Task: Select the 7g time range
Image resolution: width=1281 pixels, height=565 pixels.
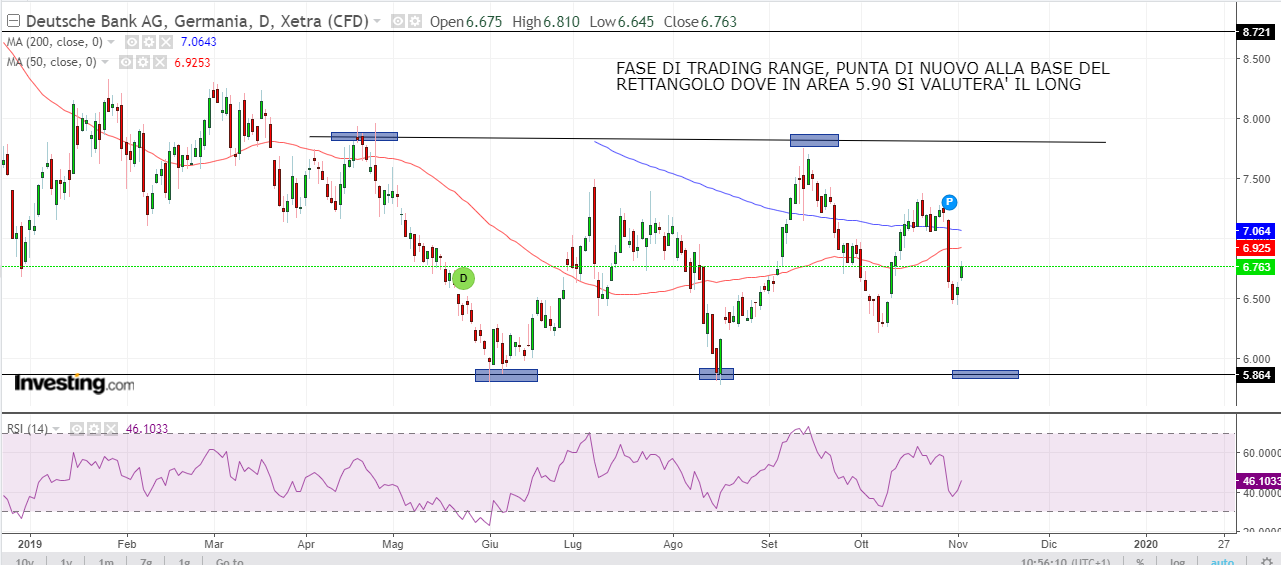Action: pyautogui.click(x=146, y=560)
